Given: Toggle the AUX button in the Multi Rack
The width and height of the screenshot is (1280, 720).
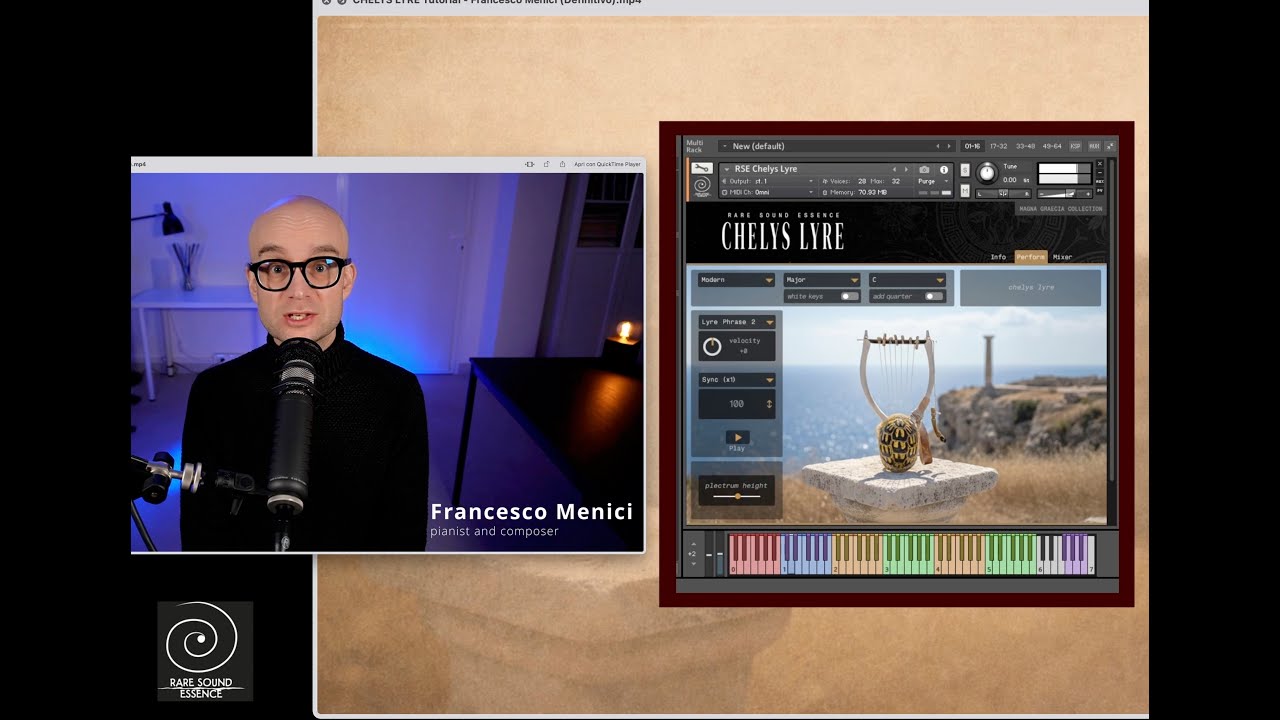Looking at the screenshot, I should tap(1094, 146).
